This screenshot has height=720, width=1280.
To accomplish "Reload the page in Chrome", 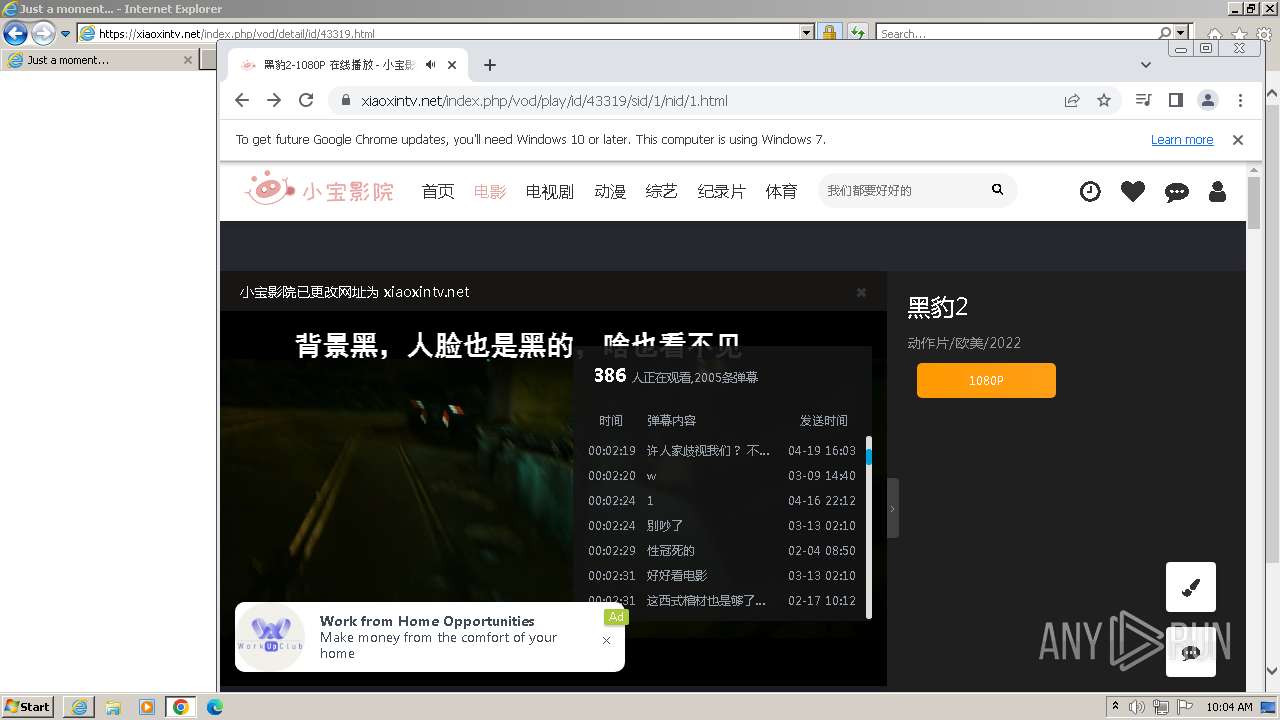I will click(306, 100).
